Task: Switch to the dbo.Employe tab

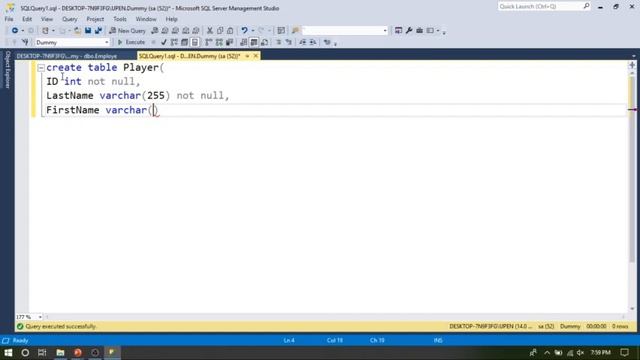Action: point(67,56)
